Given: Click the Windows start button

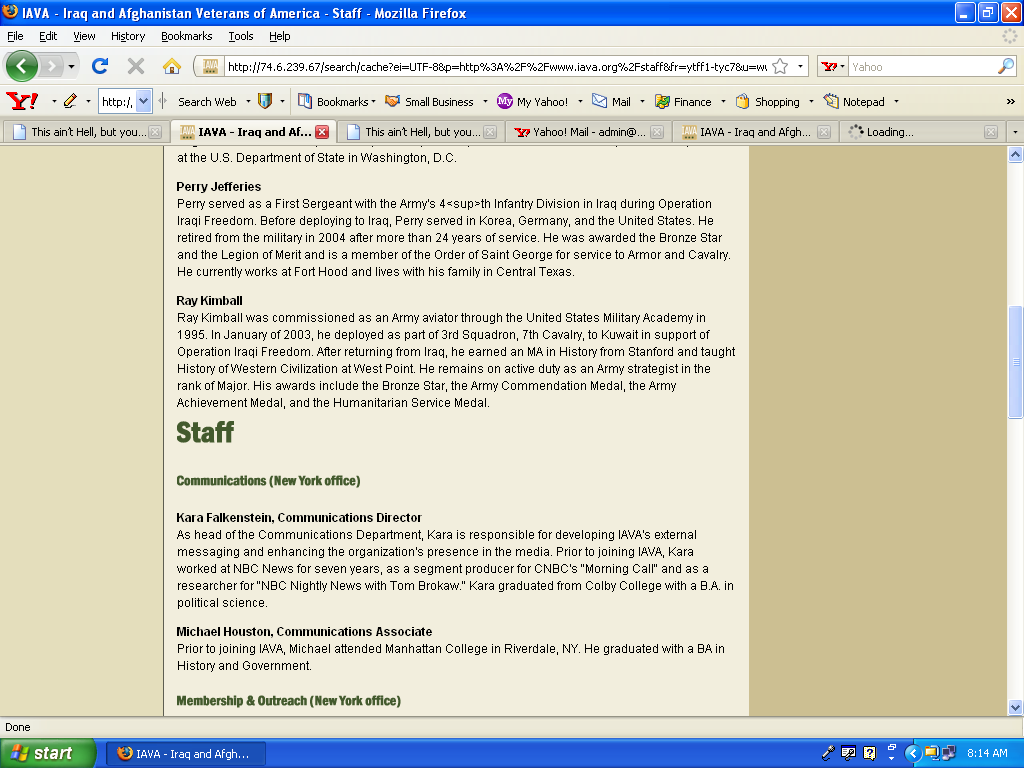Looking at the screenshot, I should click(x=48, y=753).
